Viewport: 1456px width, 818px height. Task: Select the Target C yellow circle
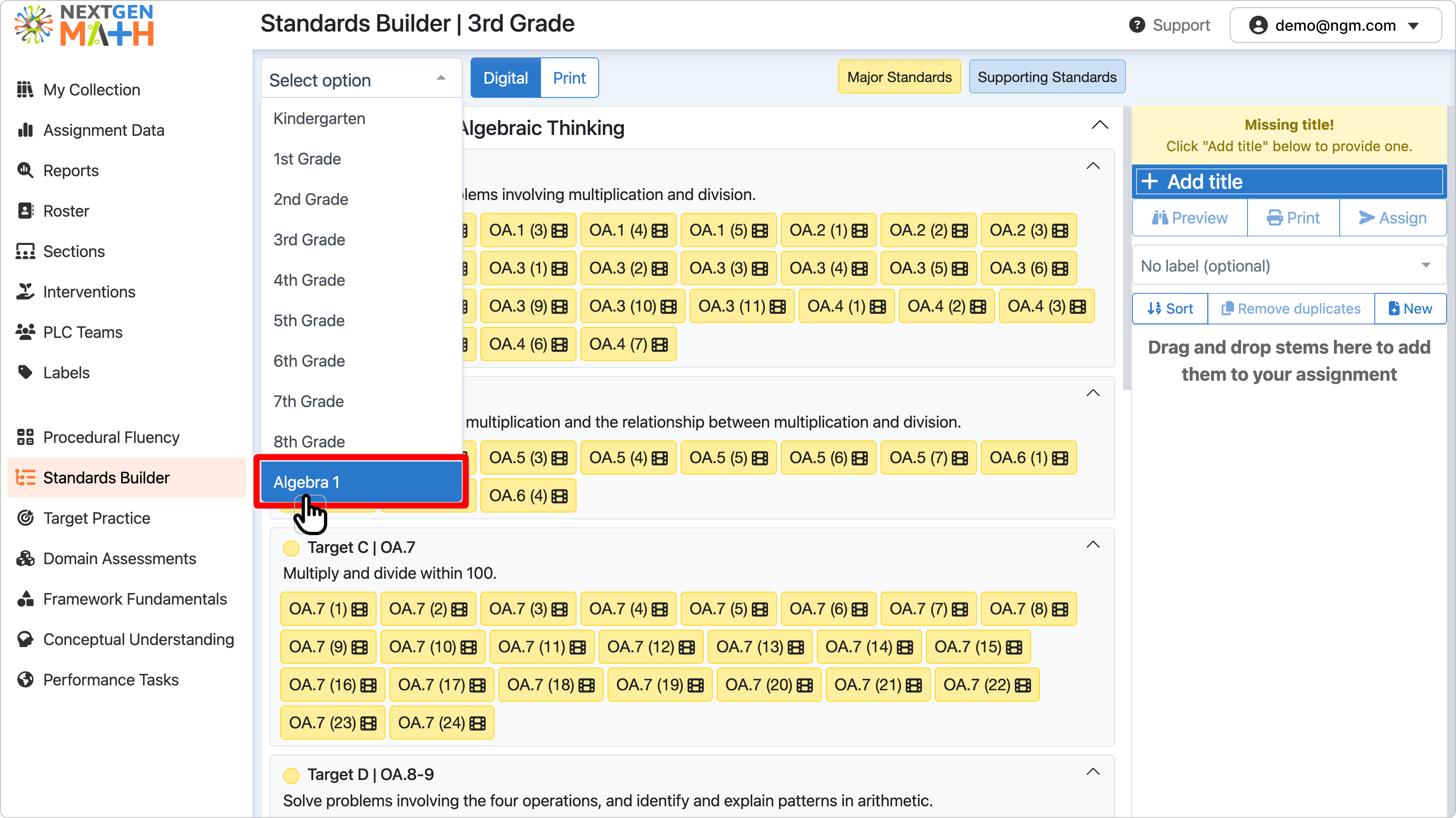pos(291,548)
